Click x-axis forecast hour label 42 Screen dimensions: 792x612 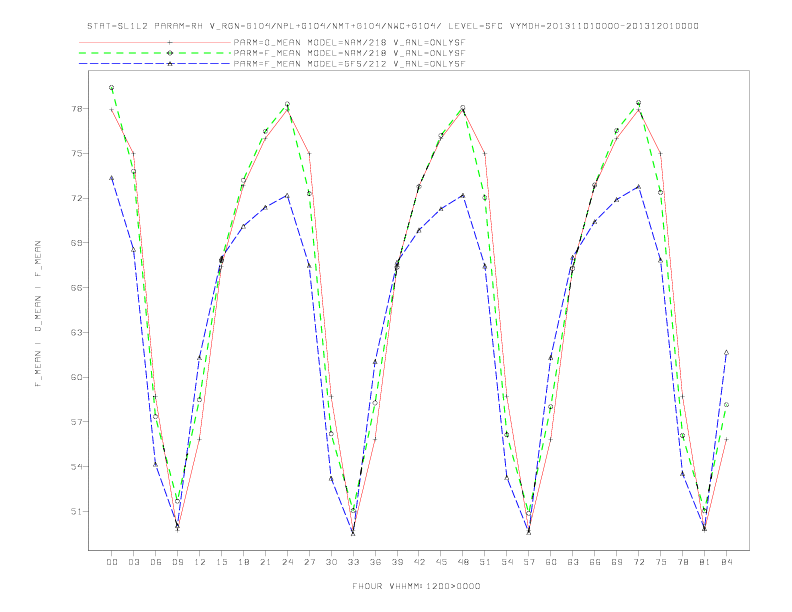pyautogui.click(x=419, y=562)
